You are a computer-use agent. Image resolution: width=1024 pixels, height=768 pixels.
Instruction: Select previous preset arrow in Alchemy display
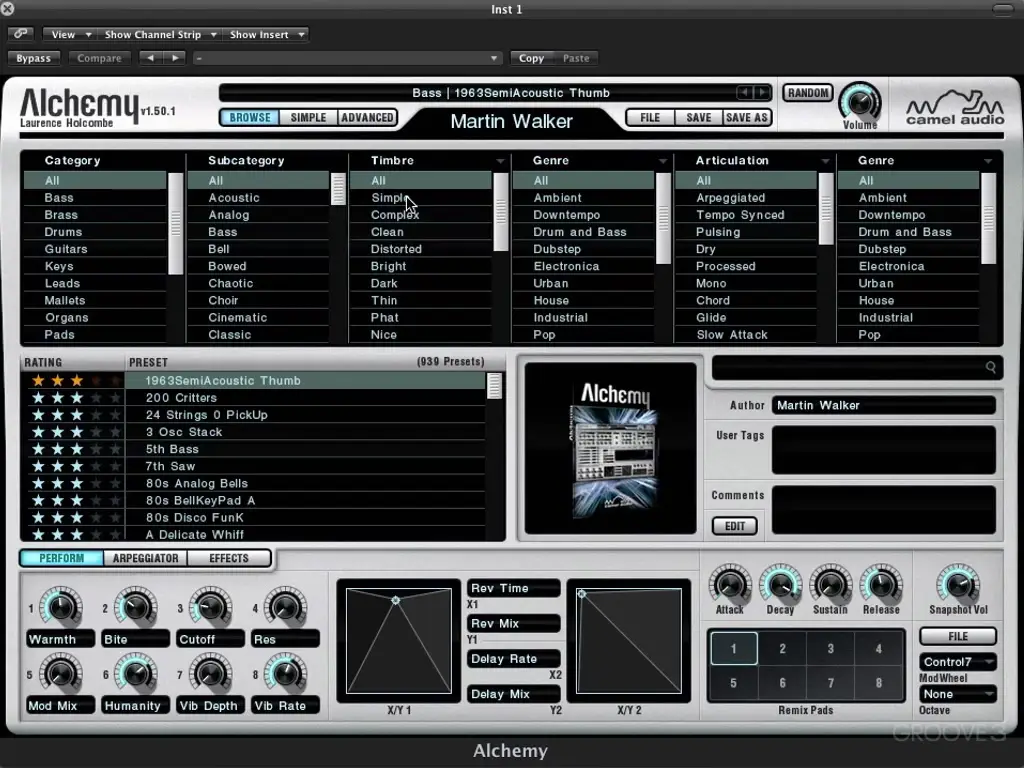click(744, 93)
